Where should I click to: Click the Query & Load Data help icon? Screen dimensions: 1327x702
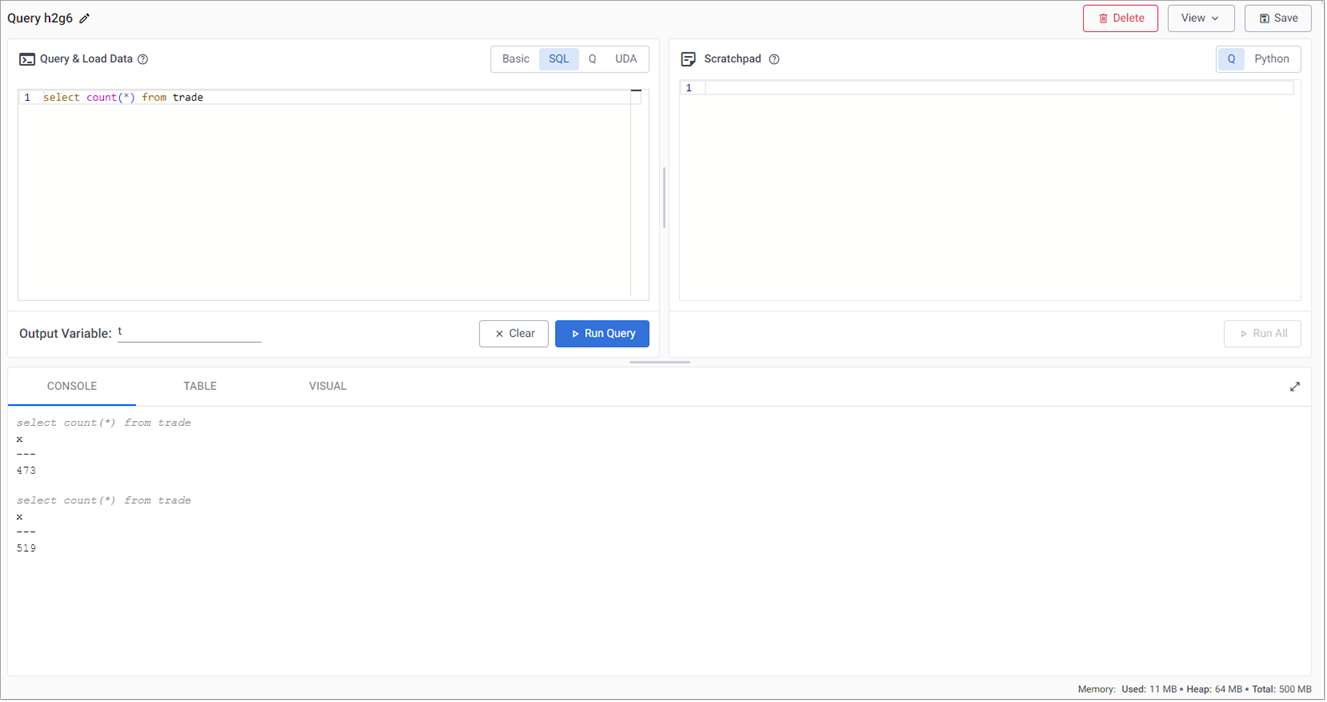pyautogui.click(x=143, y=59)
